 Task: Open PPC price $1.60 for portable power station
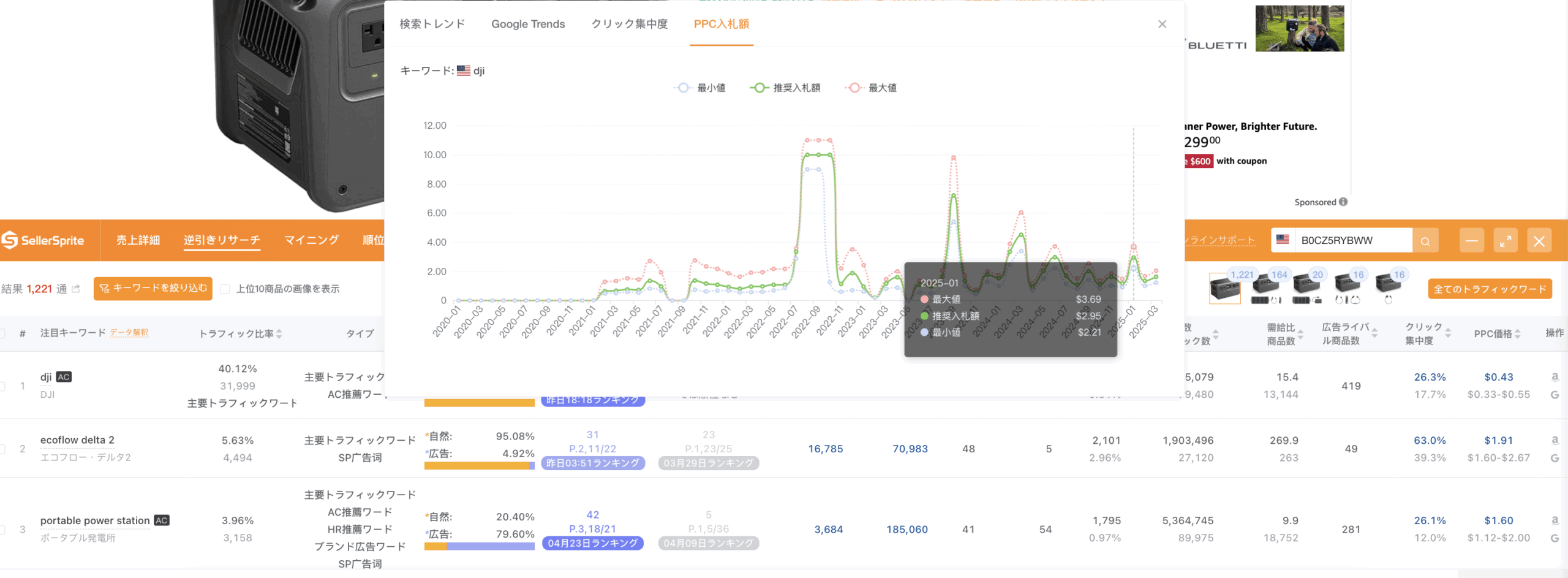pyautogui.click(x=1499, y=520)
